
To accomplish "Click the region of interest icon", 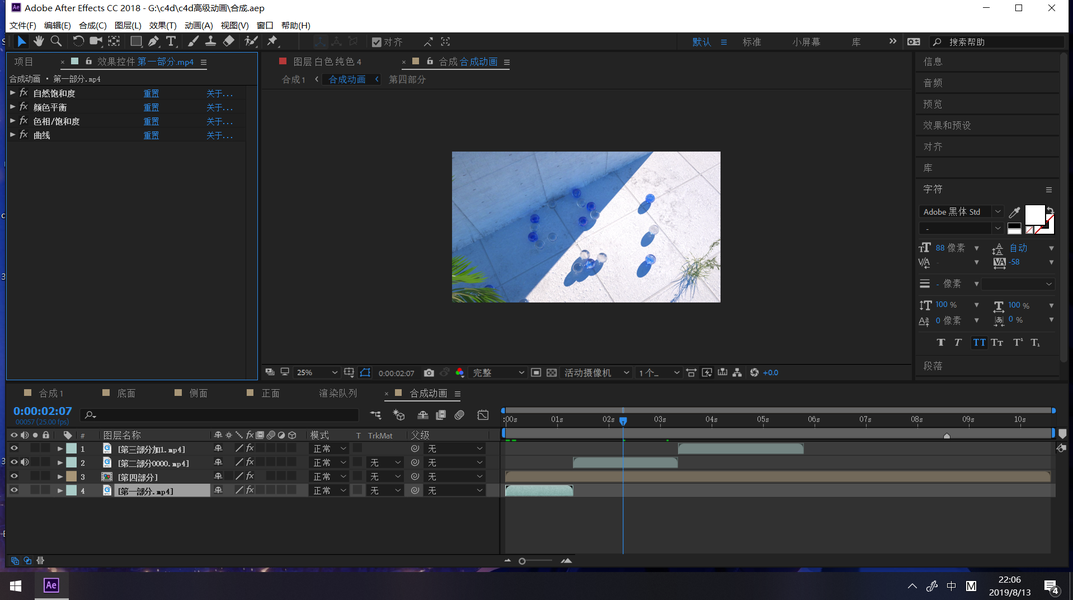I will tap(536, 373).
